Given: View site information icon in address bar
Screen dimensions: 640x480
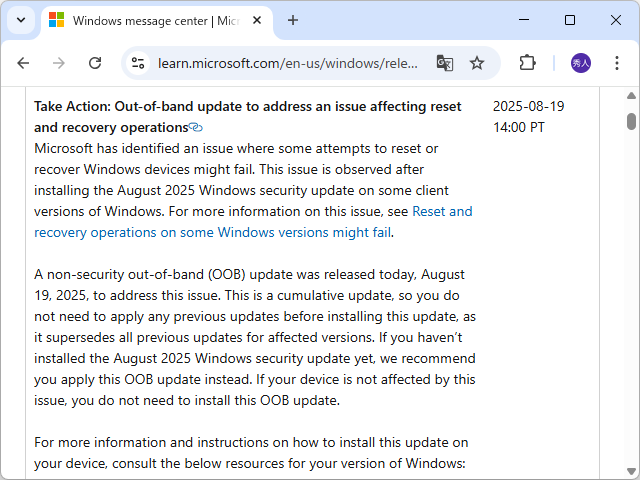Looking at the screenshot, I should point(139,63).
